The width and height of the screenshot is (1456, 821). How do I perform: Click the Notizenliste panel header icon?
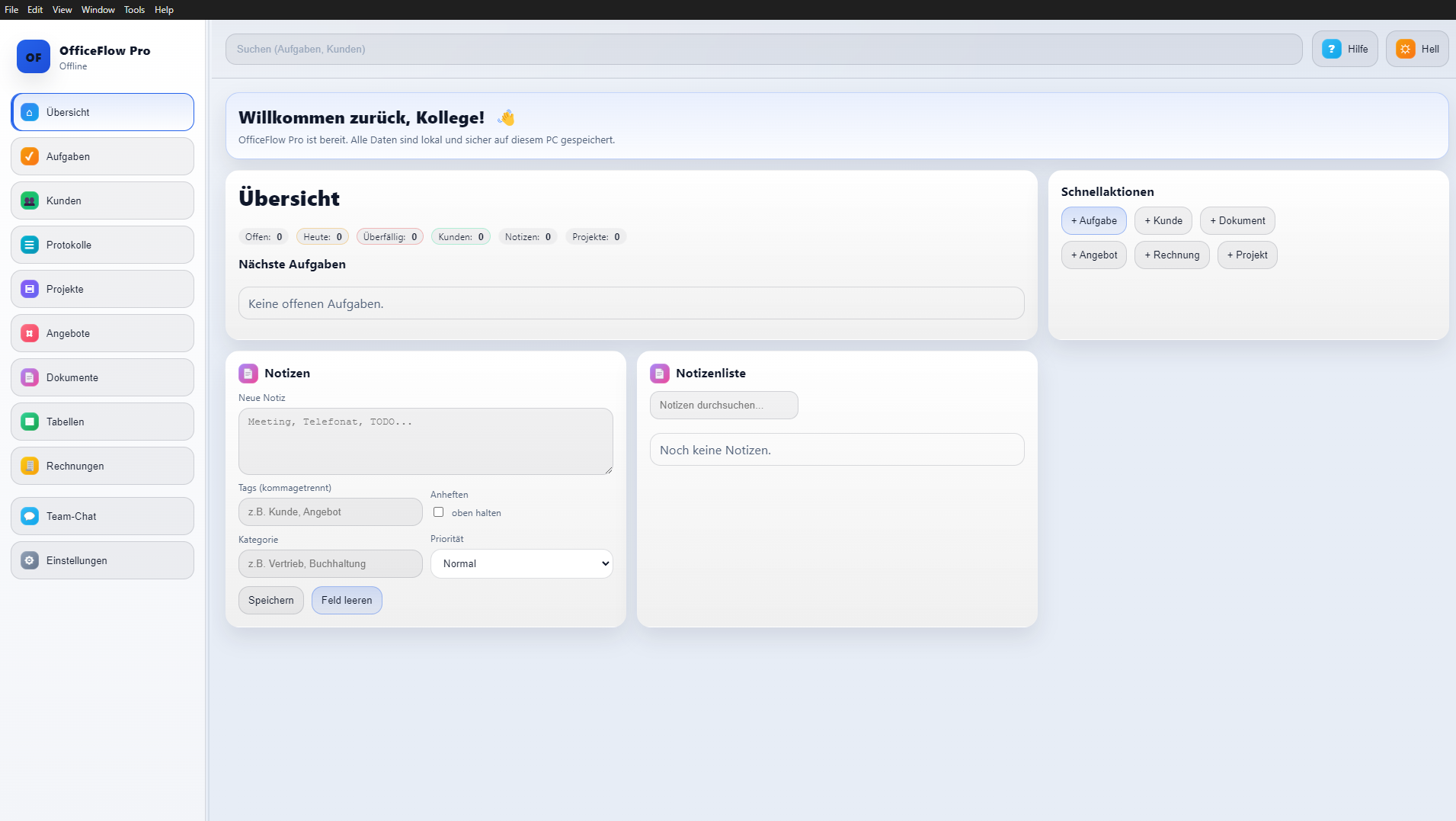[660, 374]
